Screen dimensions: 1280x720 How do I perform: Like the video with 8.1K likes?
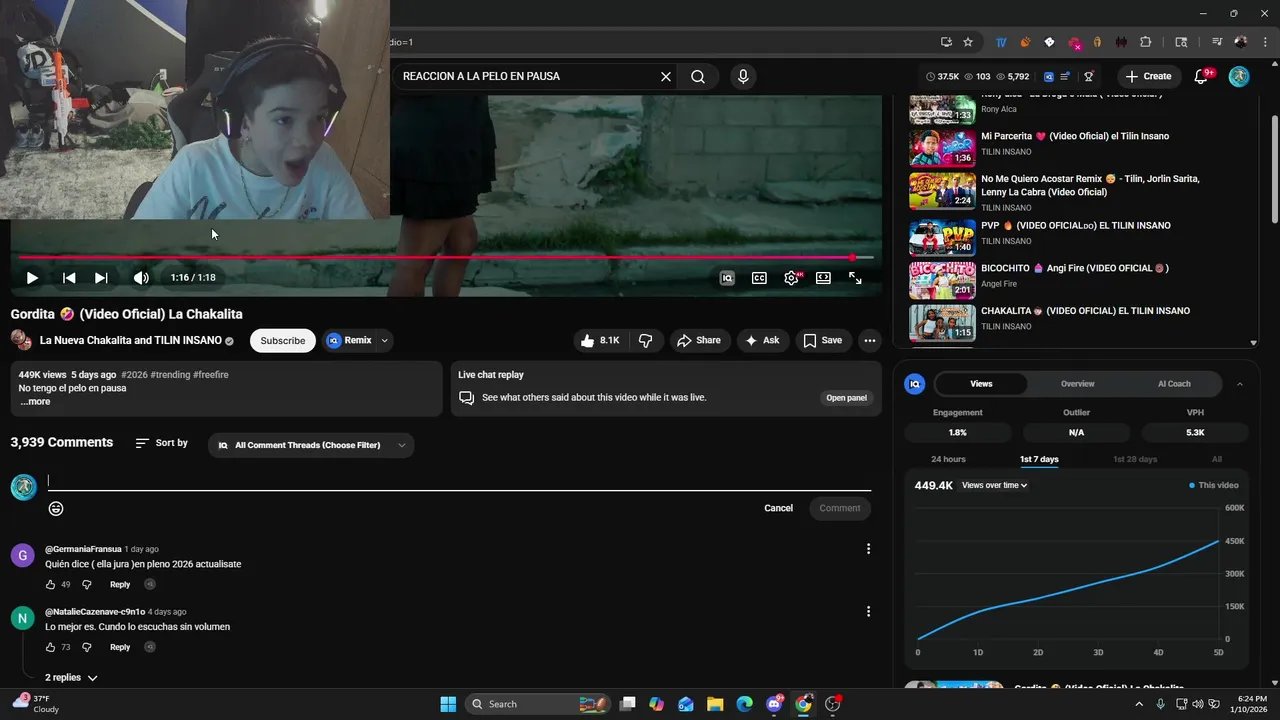click(x=600, y=341)
